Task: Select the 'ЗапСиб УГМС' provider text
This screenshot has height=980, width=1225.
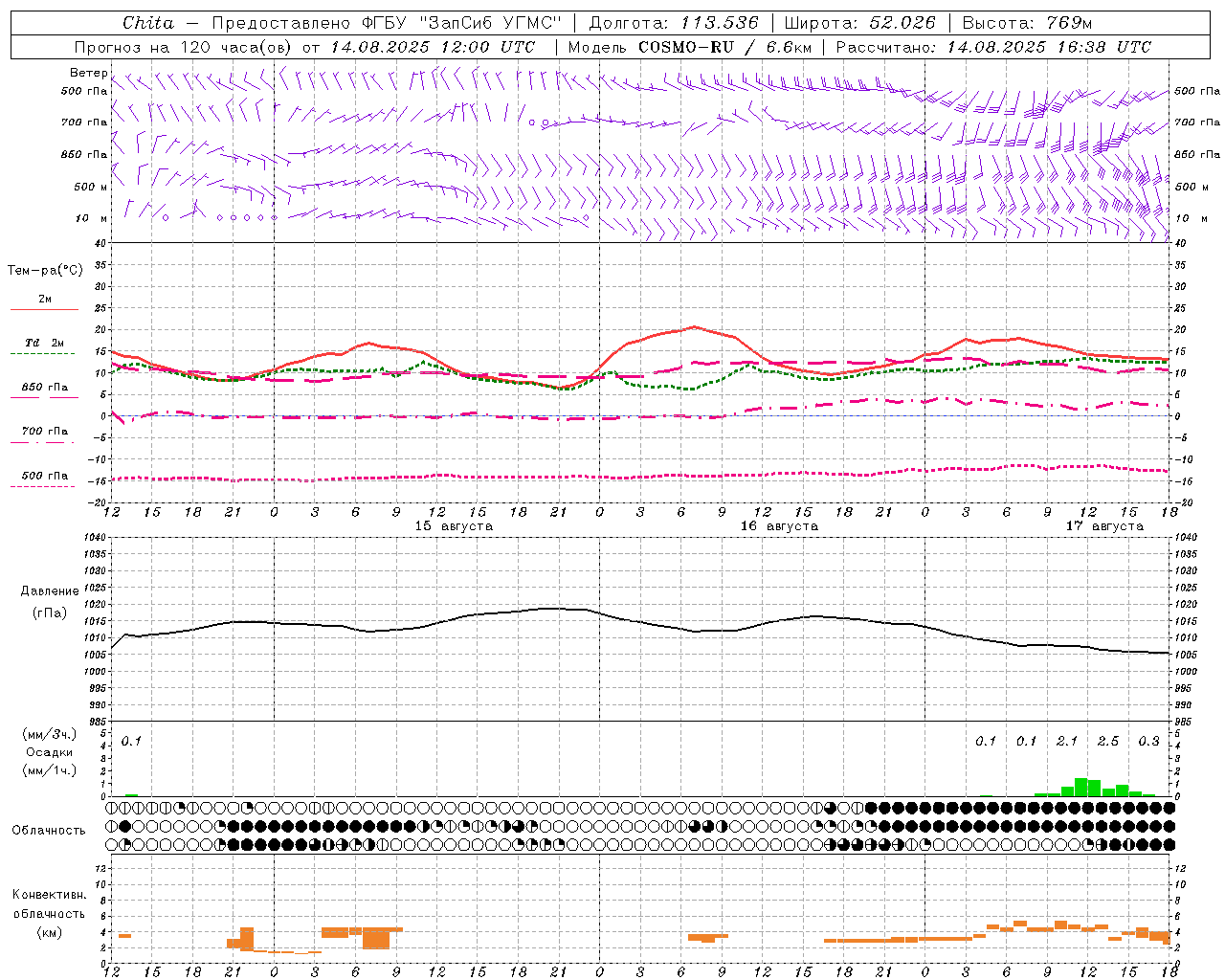Action: (490, 23)
